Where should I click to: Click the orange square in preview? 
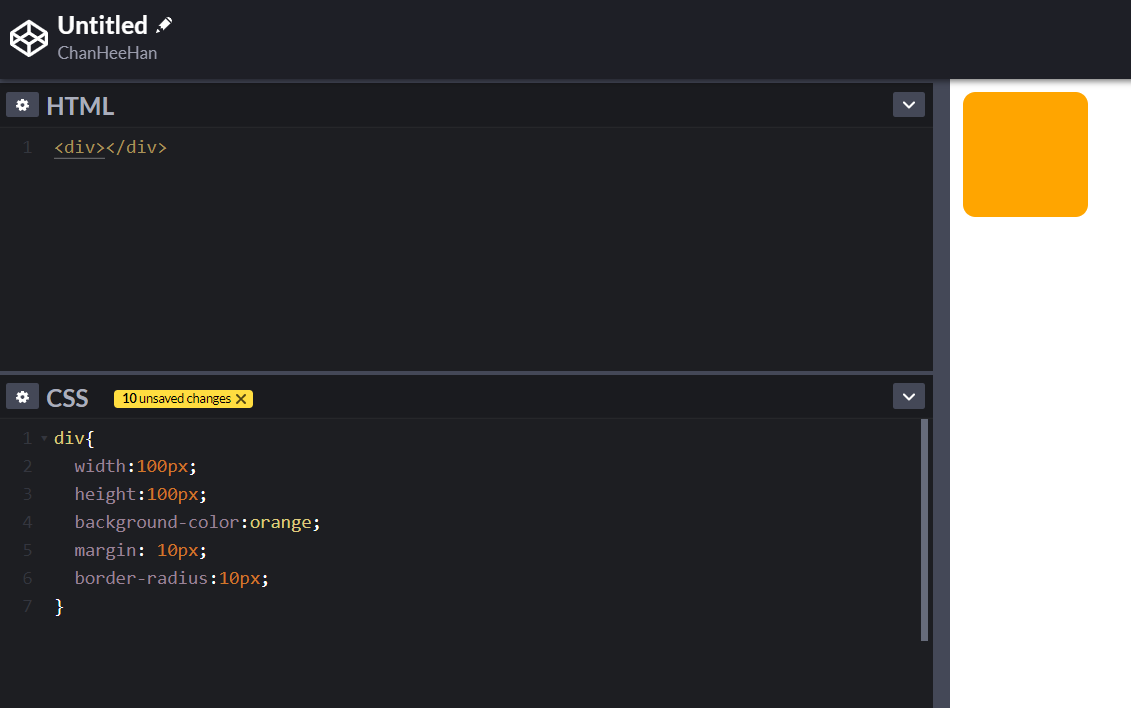tap(1025, 154)
